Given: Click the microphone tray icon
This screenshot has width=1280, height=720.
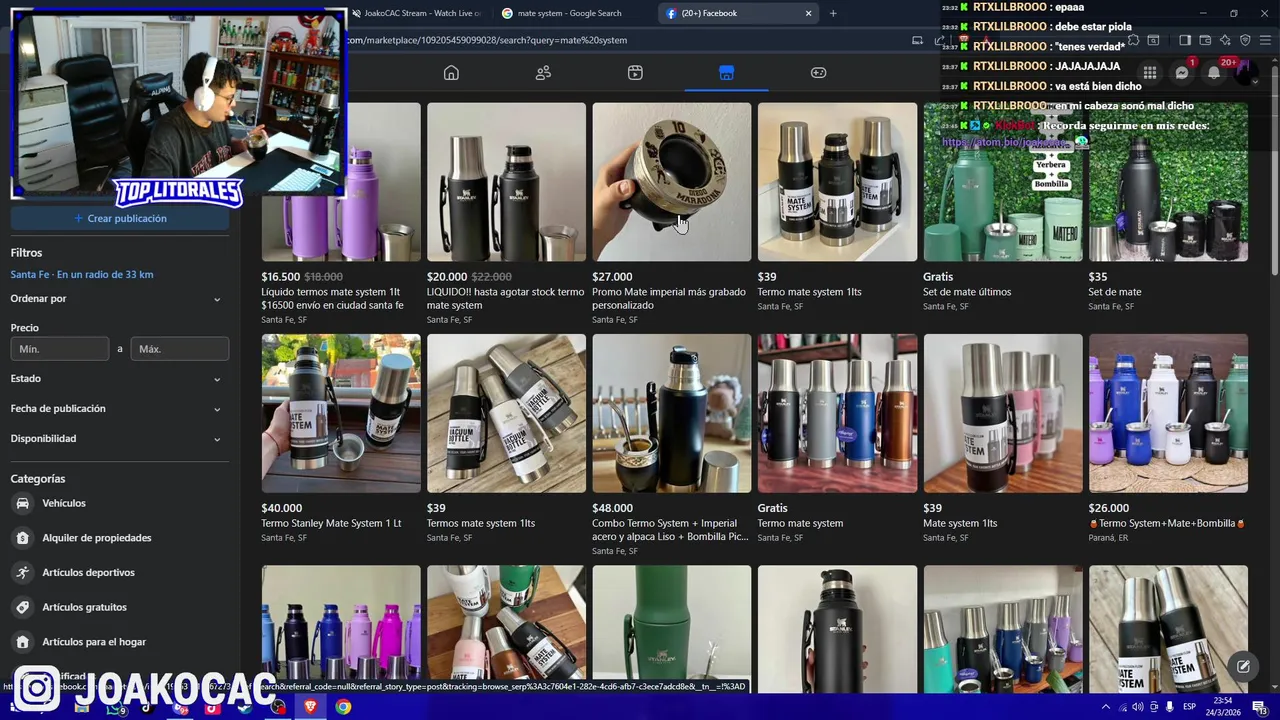Looking at the screenshot, I should click(1169, 707).
